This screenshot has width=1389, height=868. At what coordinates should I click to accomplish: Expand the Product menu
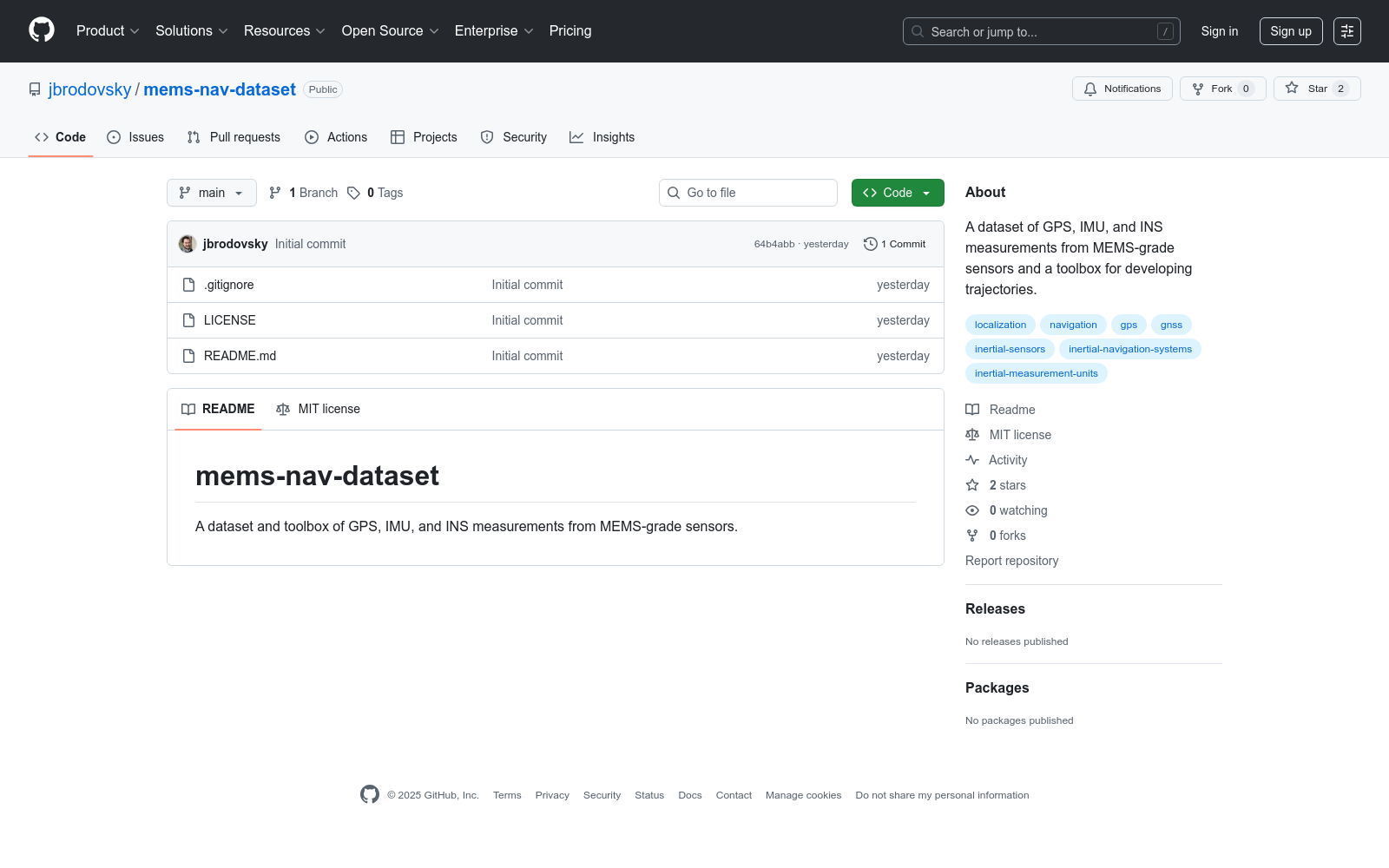108,31
